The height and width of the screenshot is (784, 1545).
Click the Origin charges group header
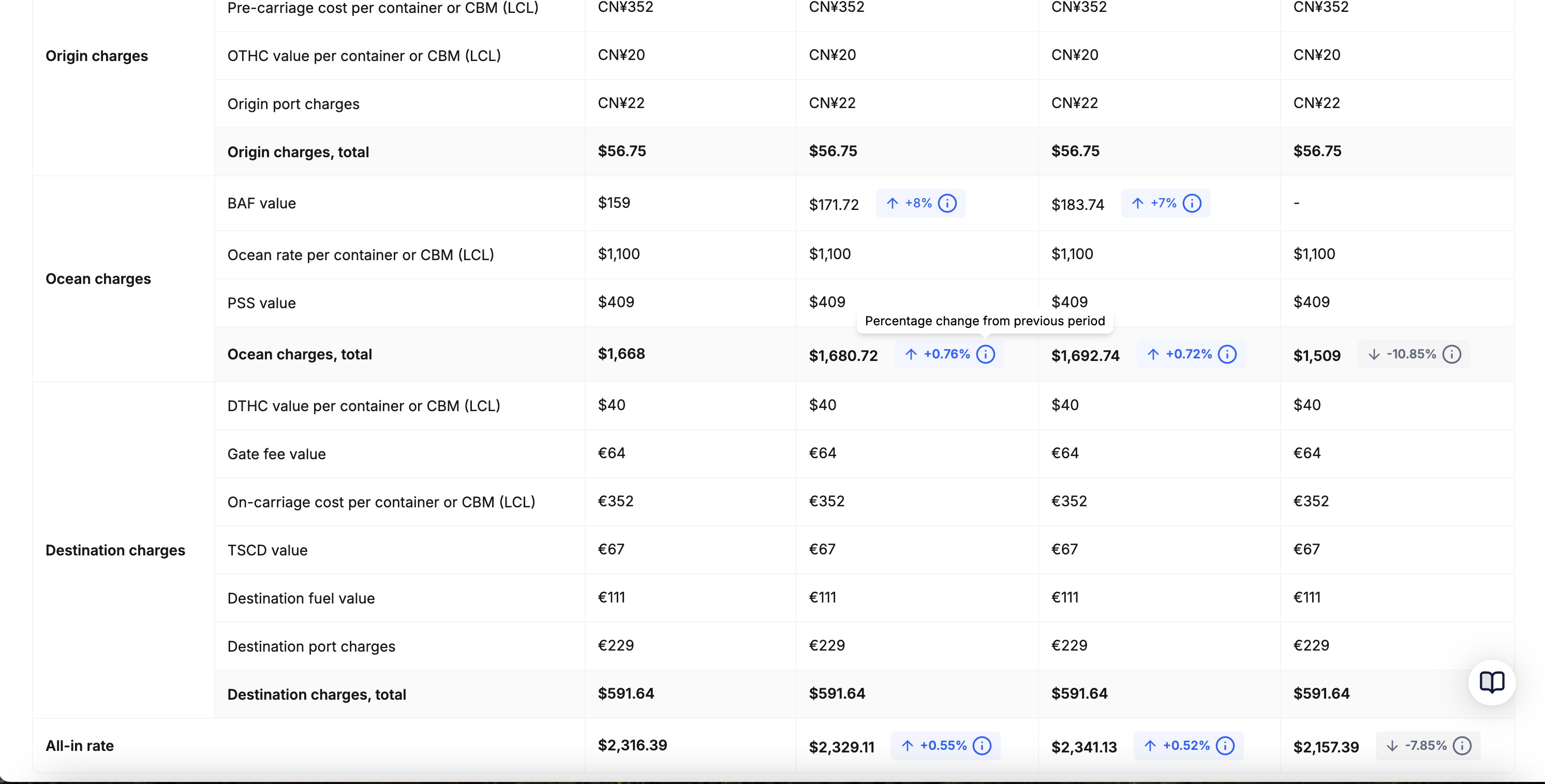(x=97, y=56)
